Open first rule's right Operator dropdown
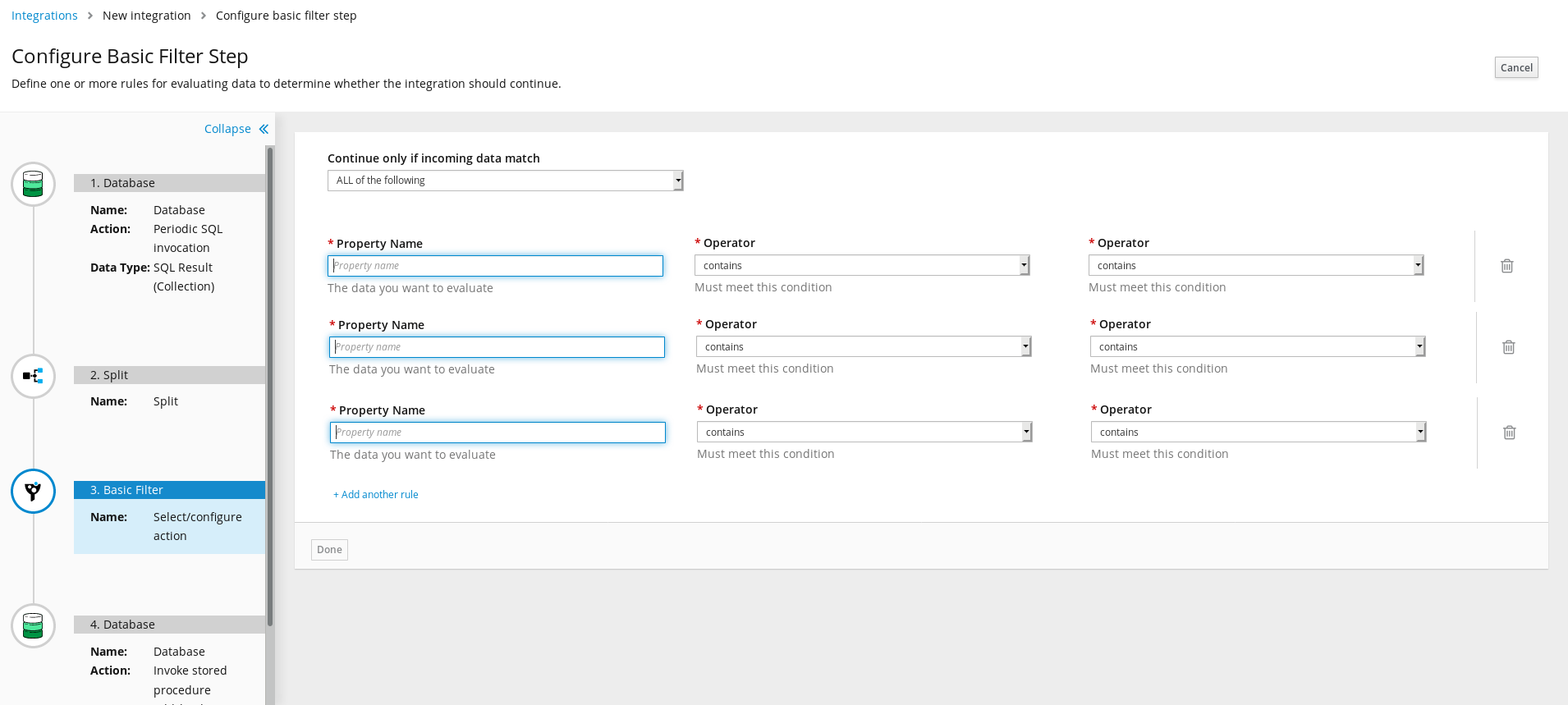Screen dimensions: 1568x705 click(1256, 265)
